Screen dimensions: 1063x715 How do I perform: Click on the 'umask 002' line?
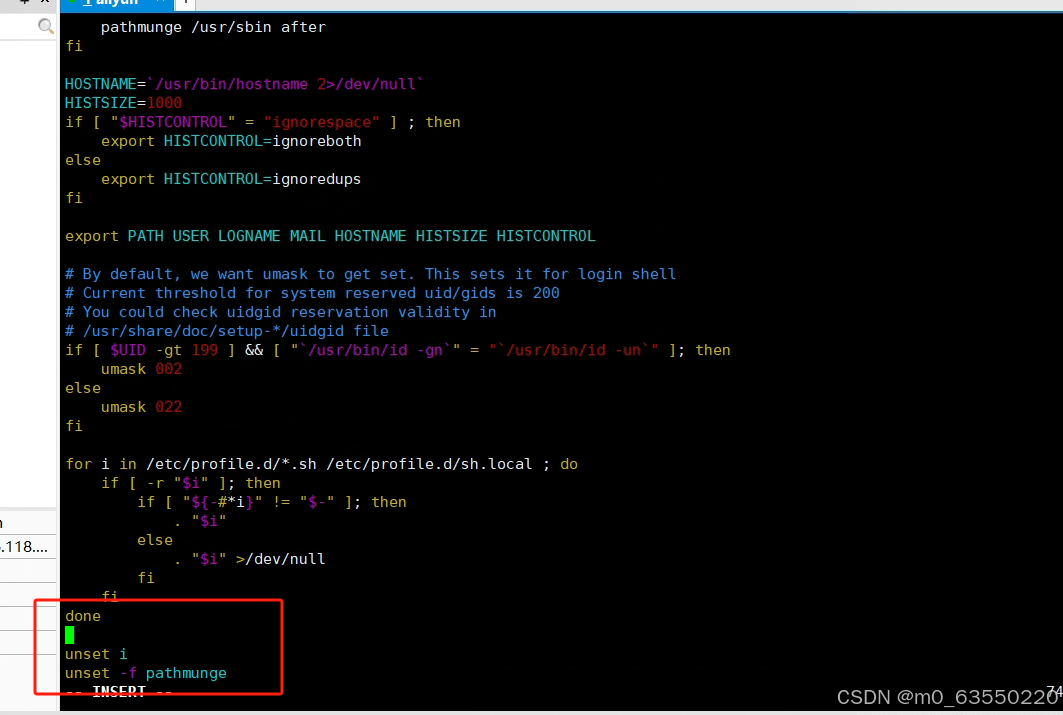pos(141,369)
